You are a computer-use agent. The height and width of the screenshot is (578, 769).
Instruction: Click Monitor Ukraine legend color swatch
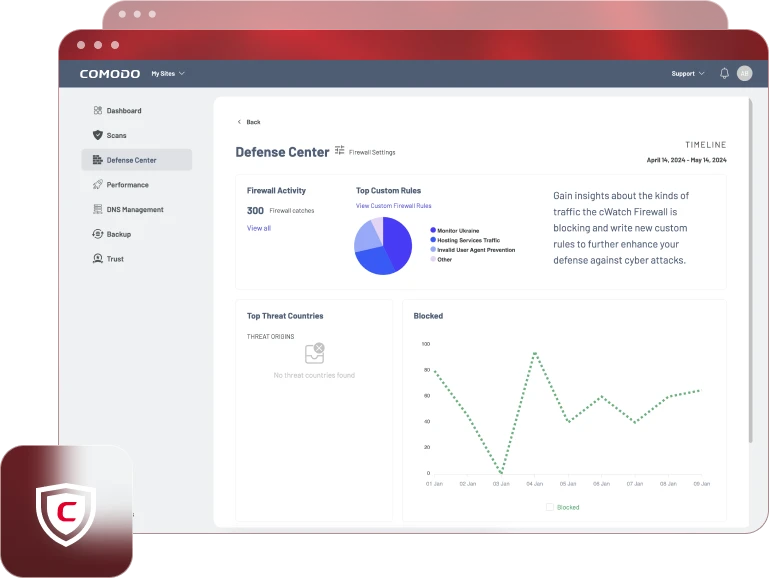pyautogui.click(x=433, y=230)
